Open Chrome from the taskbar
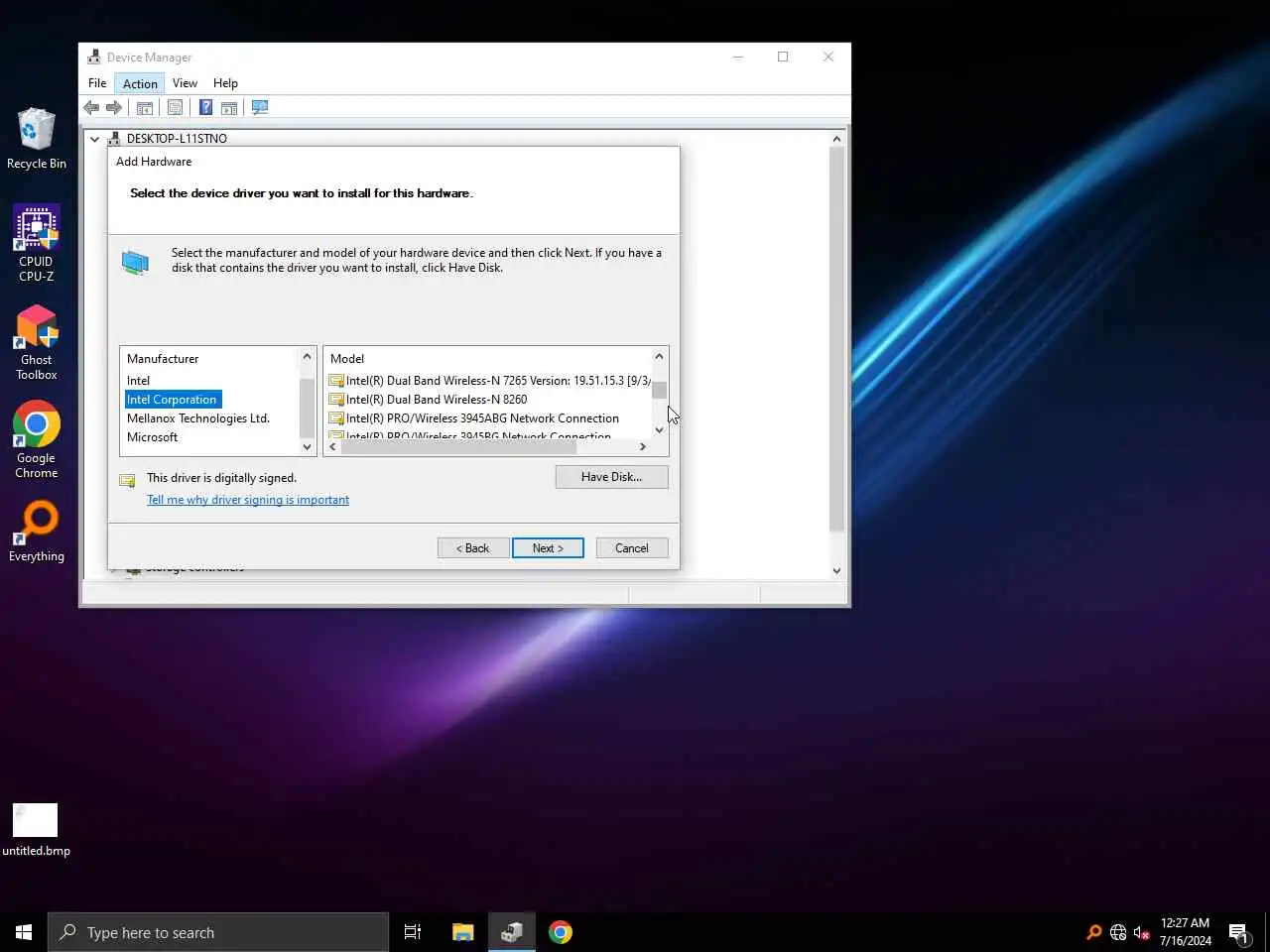 [561, 932]
